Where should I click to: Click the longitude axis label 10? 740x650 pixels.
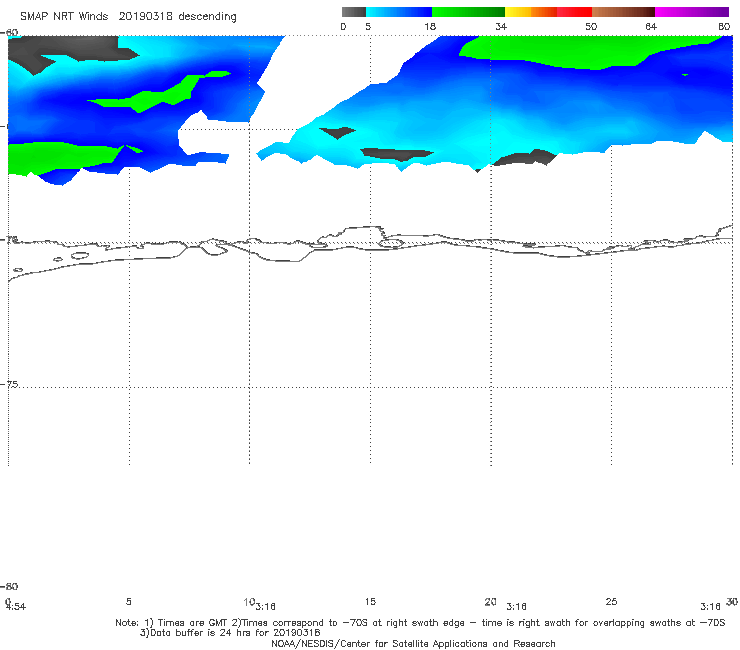click(x=249, y=602)
